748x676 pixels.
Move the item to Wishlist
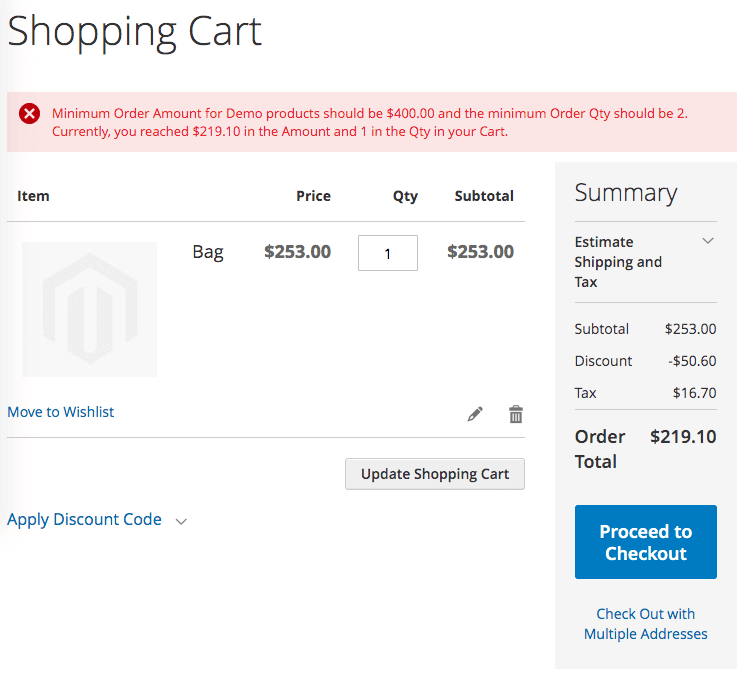click(61, 412)
